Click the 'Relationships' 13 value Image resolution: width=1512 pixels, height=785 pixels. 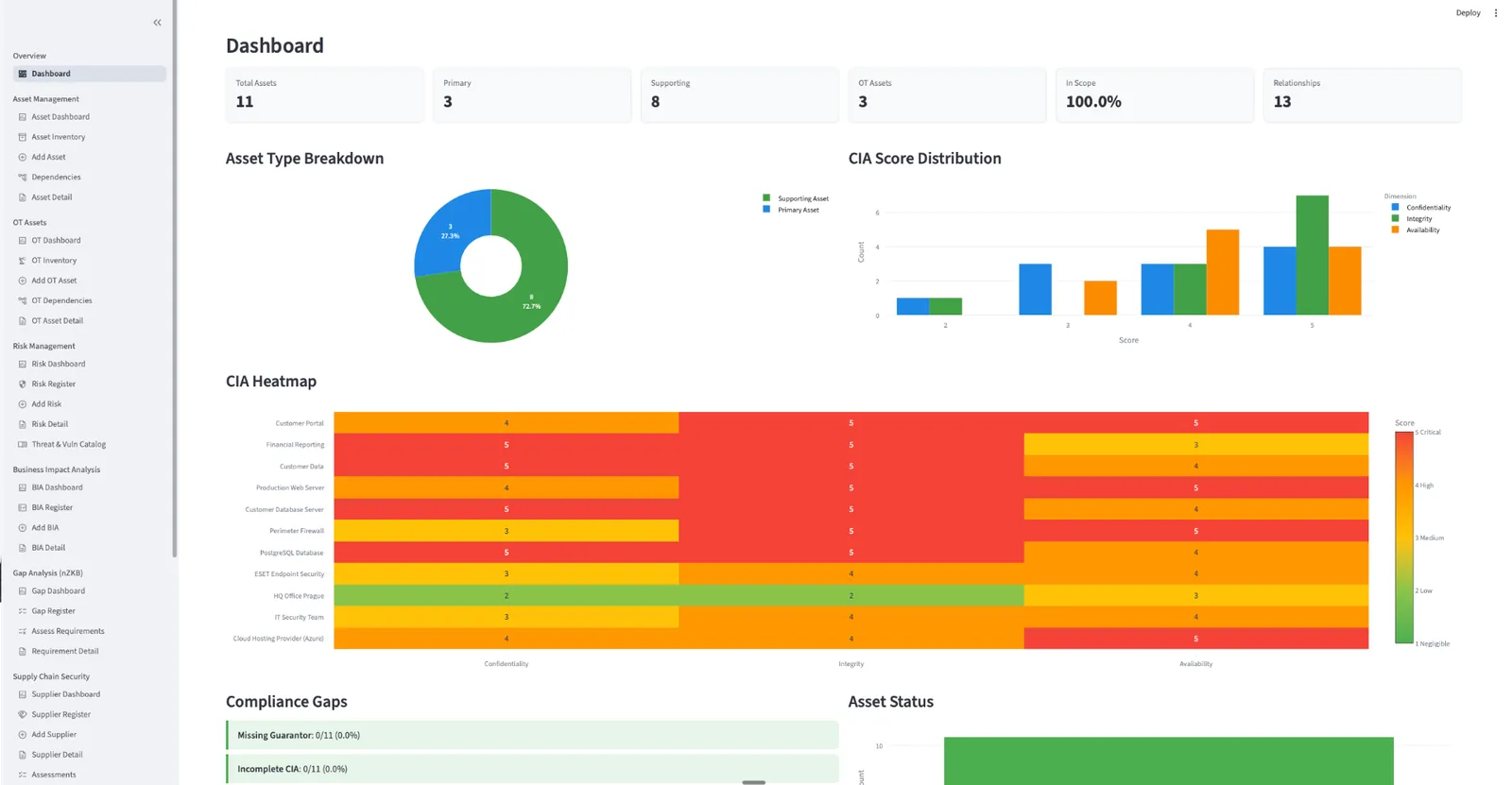tap(1282, 102)
